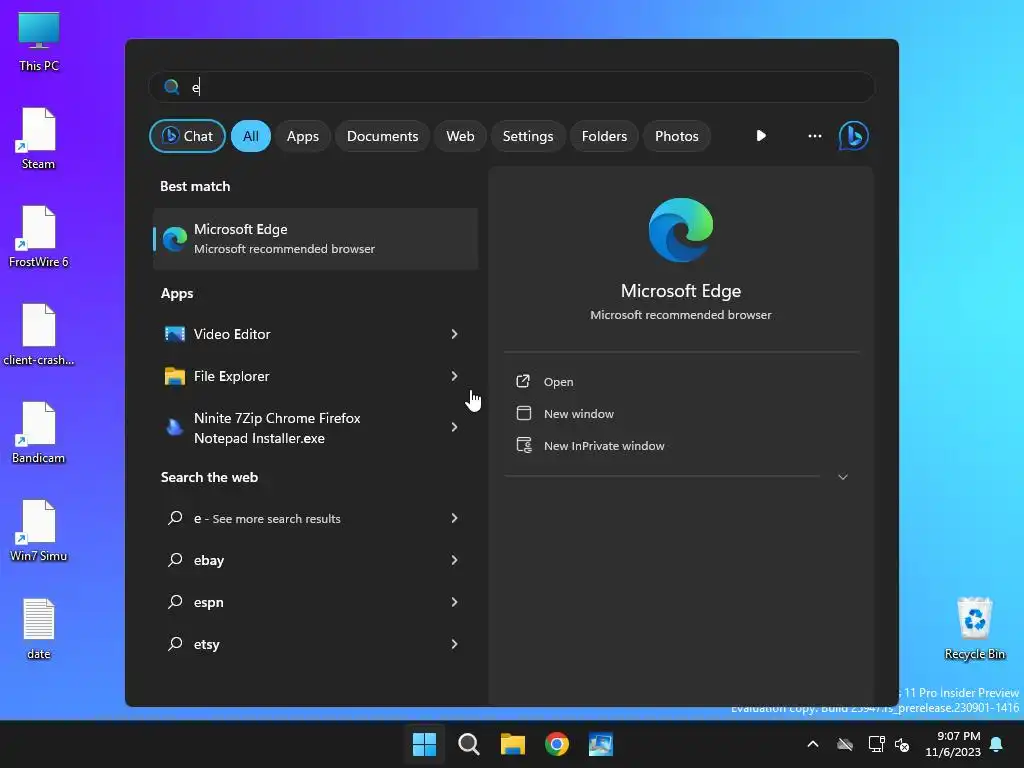Click 'e - See more search results'
Viewport: 1024px width, 768px height.
pos(315,518)
